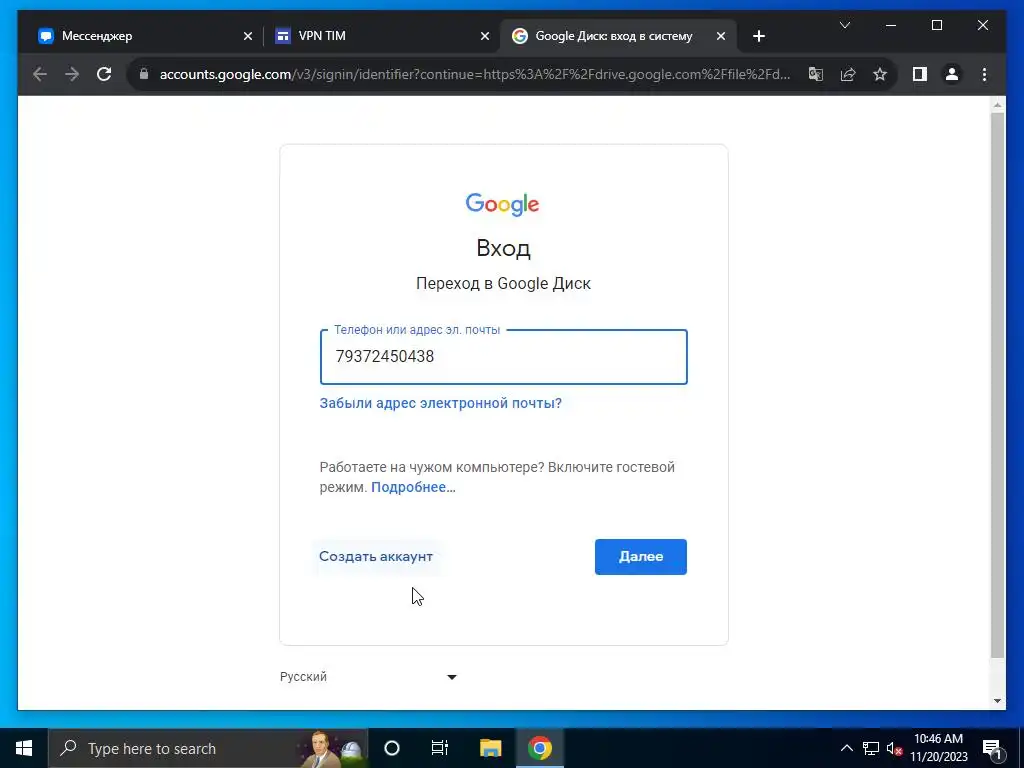Image resolution: width=1024 pixels, height=768 pixels.
Task: Close the Google Диск tab
Action: pyautogui.click(x=720, y=36)
